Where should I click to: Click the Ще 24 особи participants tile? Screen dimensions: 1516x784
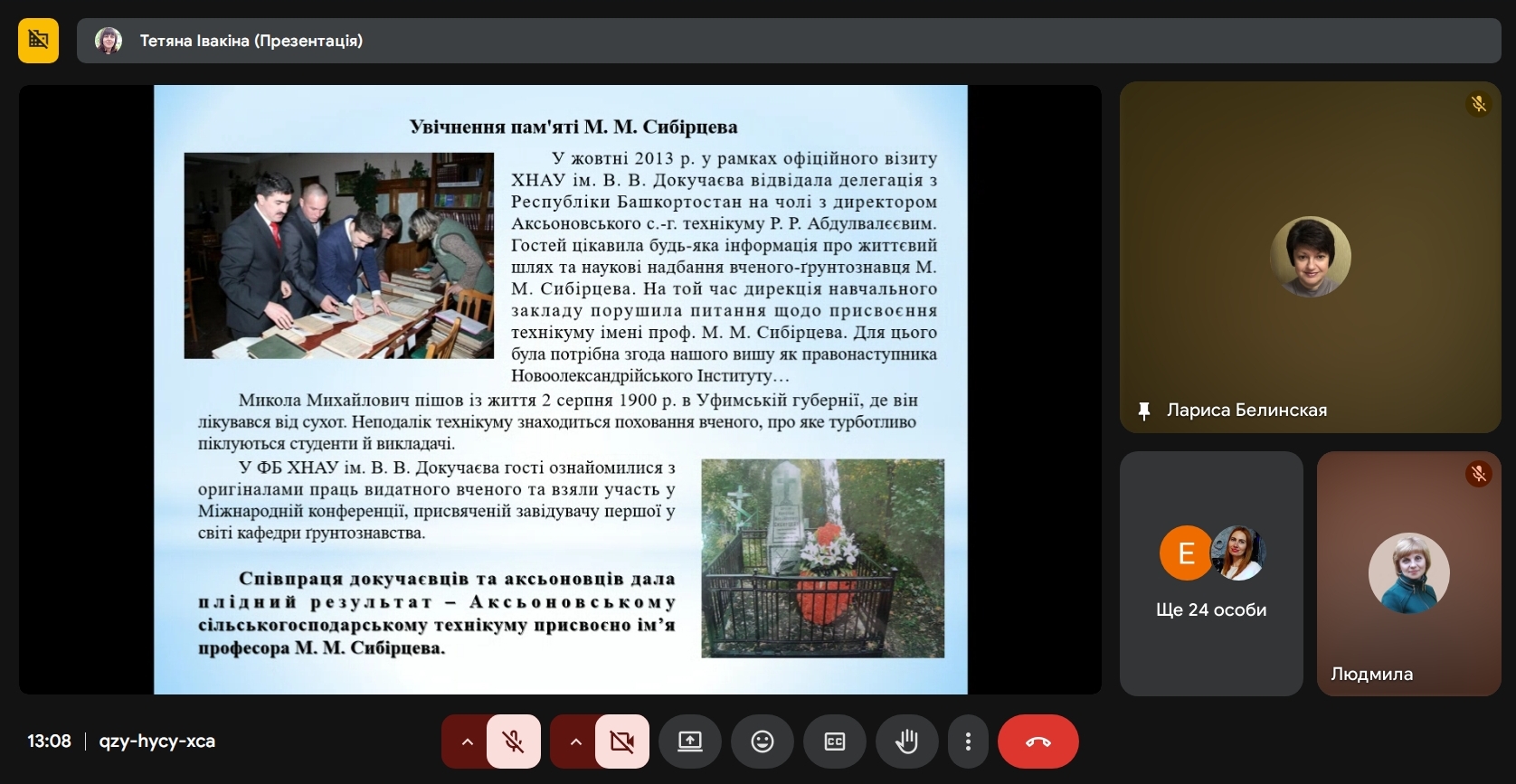click(1211, 573)
